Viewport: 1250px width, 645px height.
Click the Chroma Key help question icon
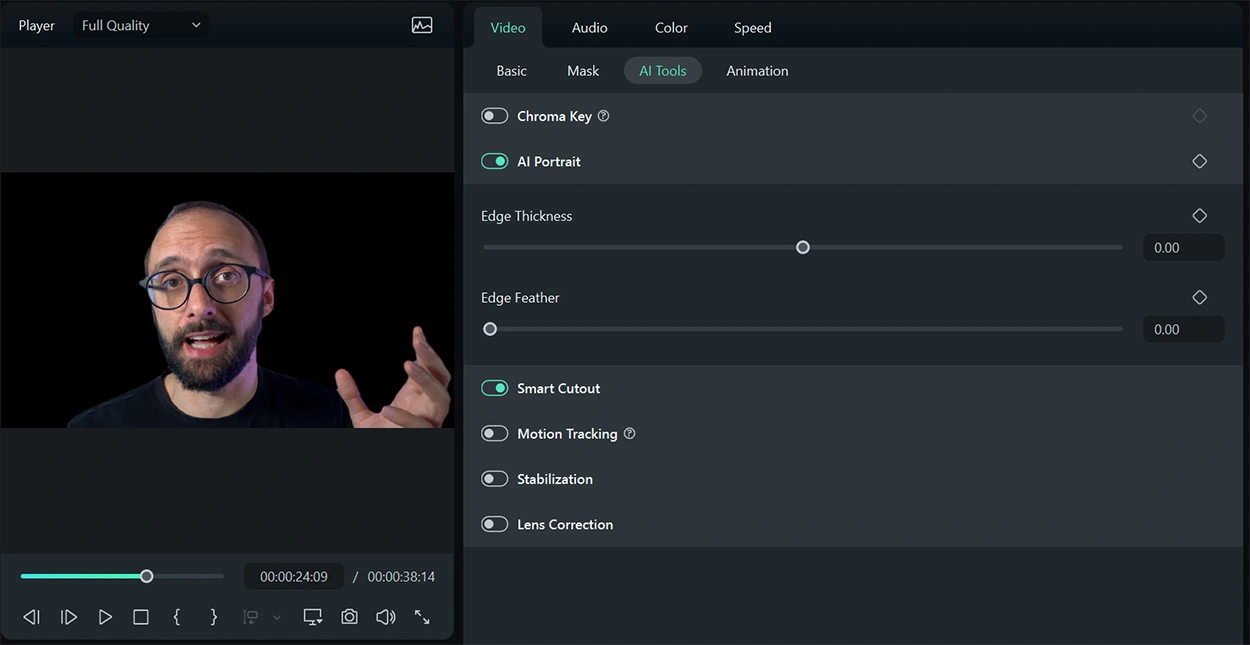pos(603,116)
